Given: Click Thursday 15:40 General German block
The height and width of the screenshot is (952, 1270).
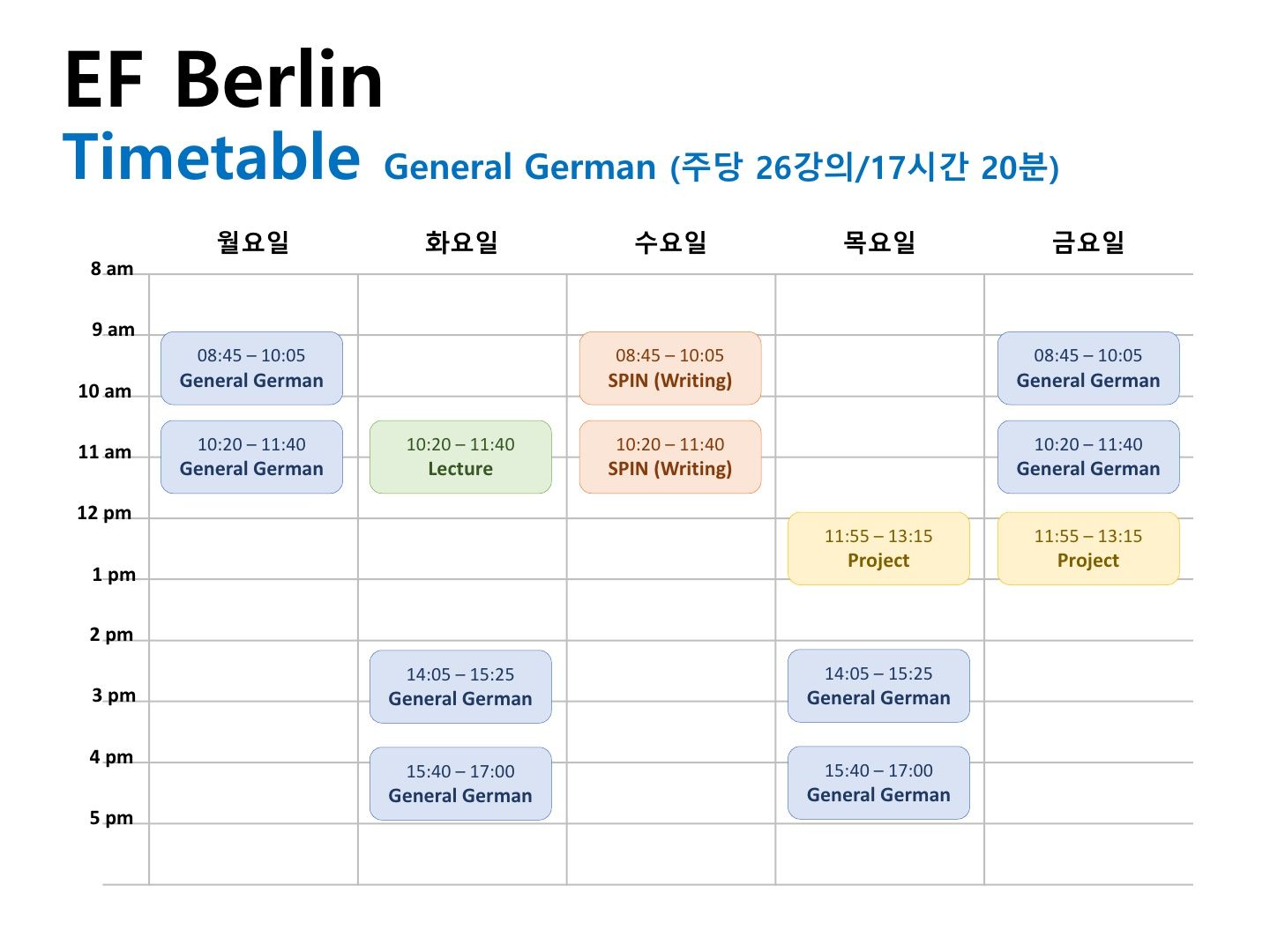Looking at the screenshot, I should pyautogui.click(x=878, y=783).
